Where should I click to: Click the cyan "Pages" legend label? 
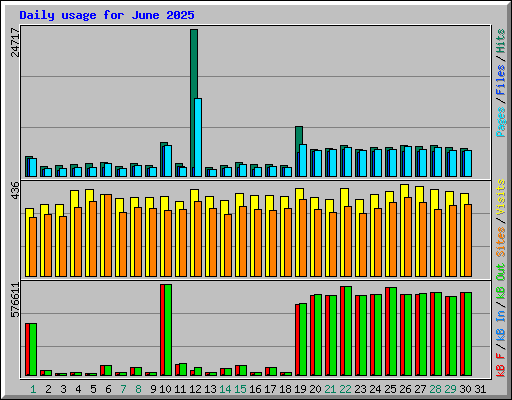tap(501, 122)
